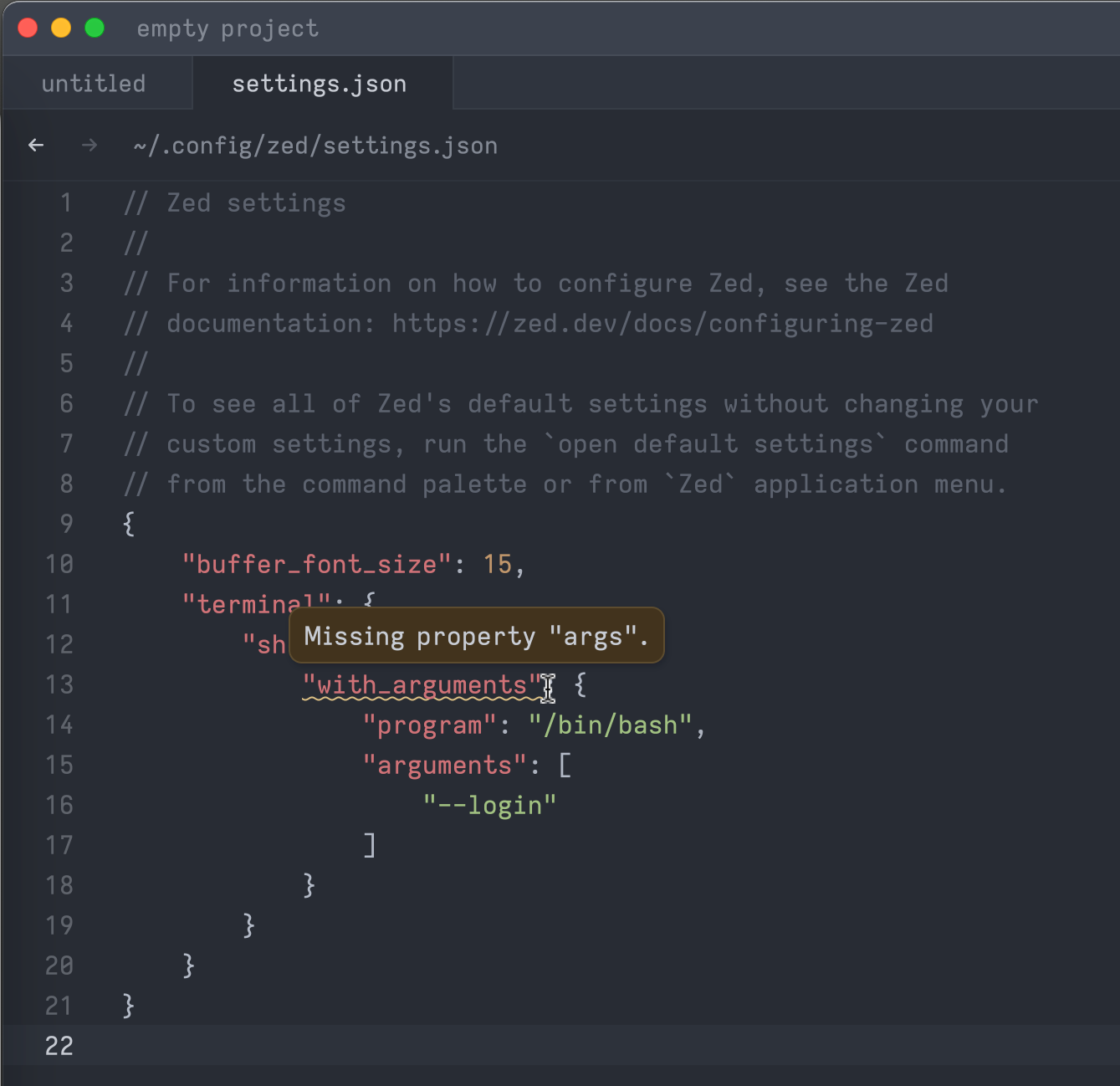The image size is (1120, 1086).
Task: Go forward using the right arrow
Action: click(89, 146)
